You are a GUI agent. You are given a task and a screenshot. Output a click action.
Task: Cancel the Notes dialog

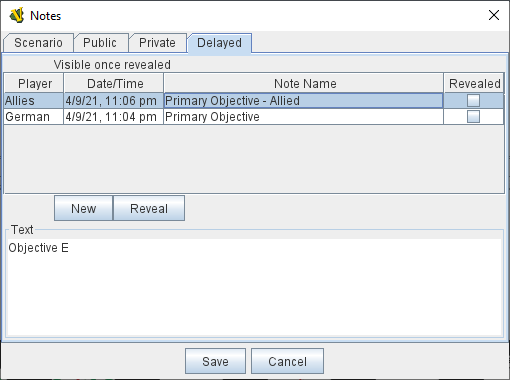pyautogui.click(x=287, y=361)
